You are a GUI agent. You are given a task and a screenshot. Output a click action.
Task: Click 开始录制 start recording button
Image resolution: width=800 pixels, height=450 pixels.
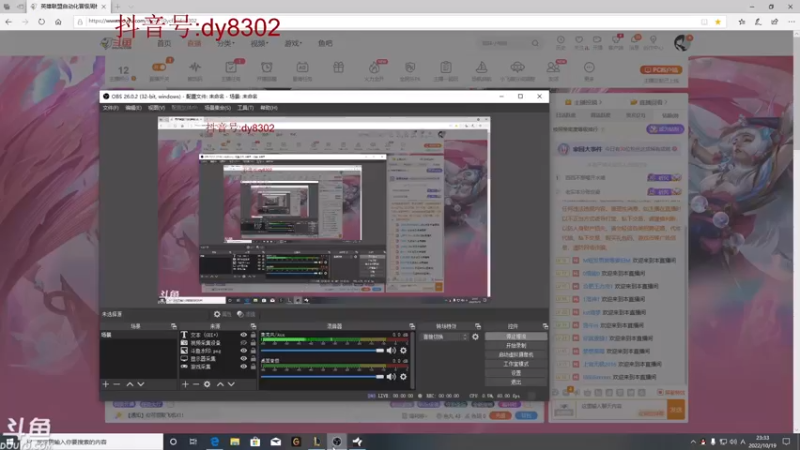[x=516, y=345]
